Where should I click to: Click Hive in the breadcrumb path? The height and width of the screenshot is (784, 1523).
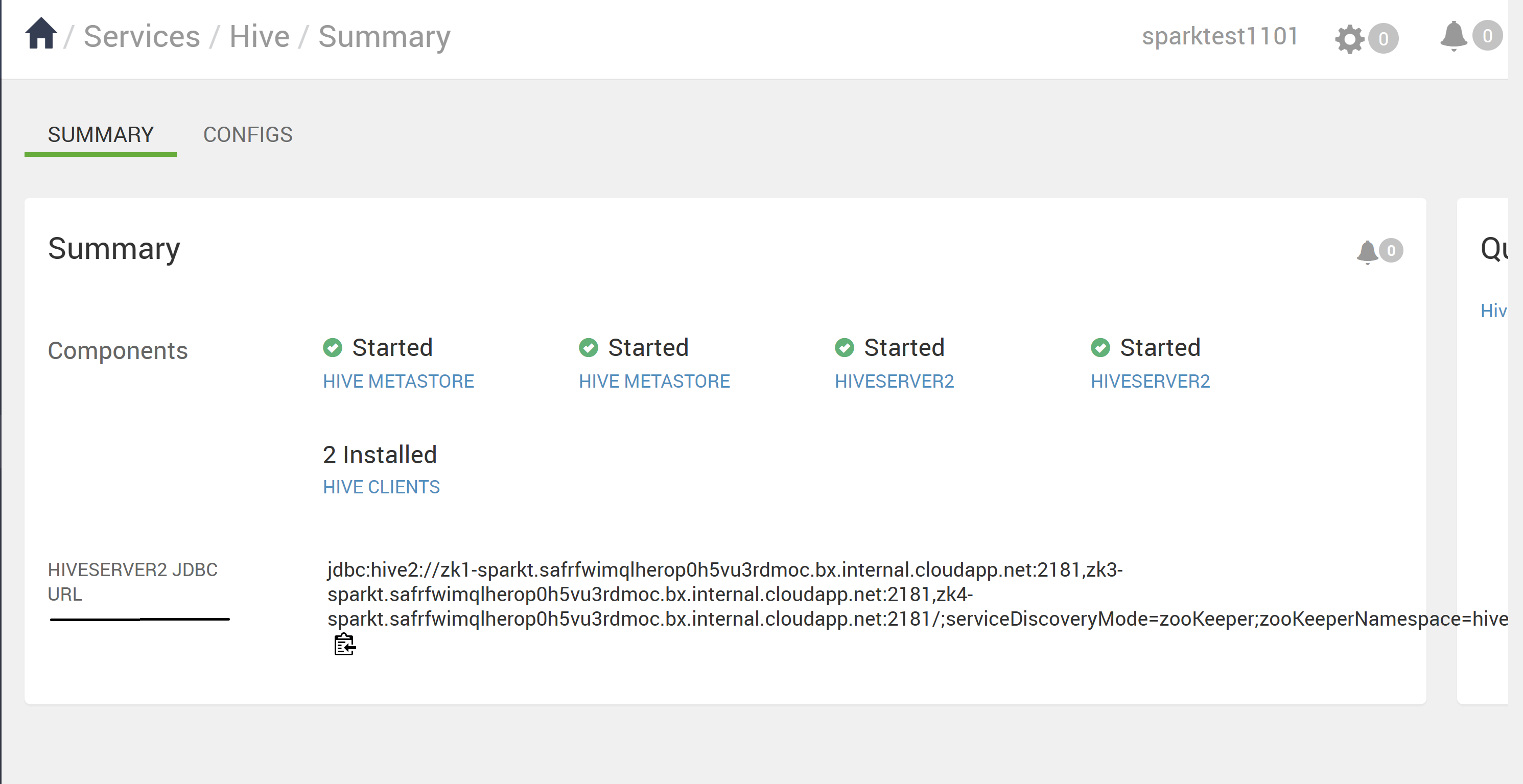(260, 37)
